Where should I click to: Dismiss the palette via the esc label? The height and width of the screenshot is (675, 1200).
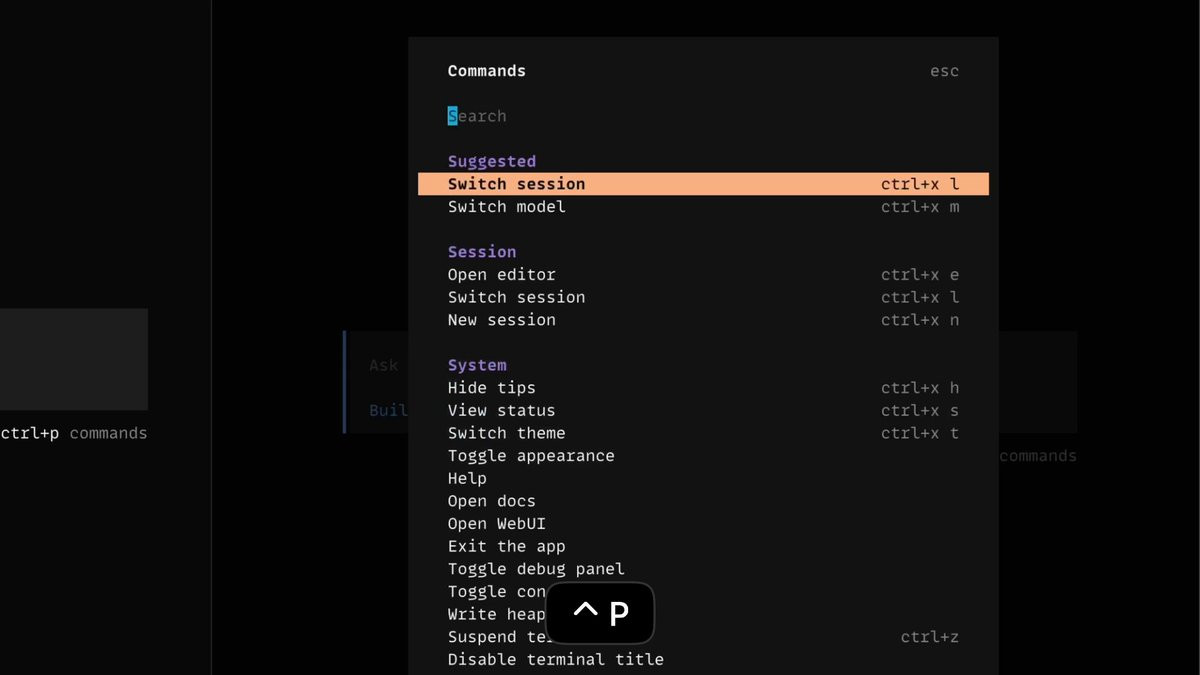[x=944, y=71]
